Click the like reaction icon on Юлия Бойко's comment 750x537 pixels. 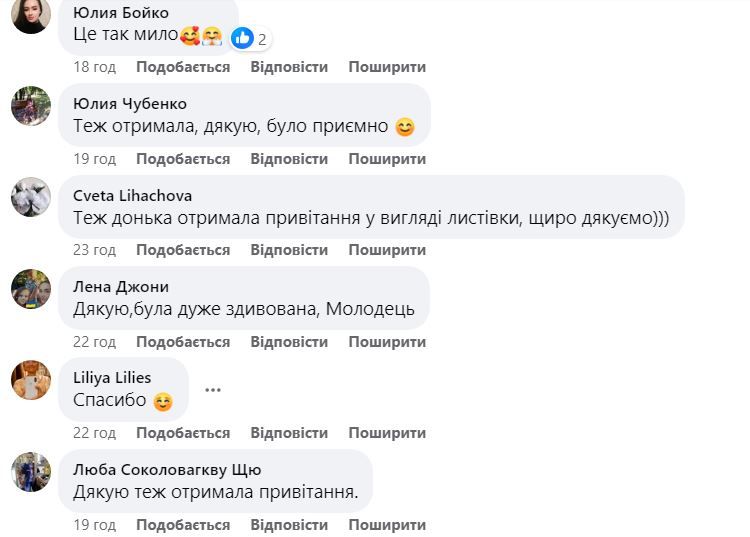[x=242, y=39]
